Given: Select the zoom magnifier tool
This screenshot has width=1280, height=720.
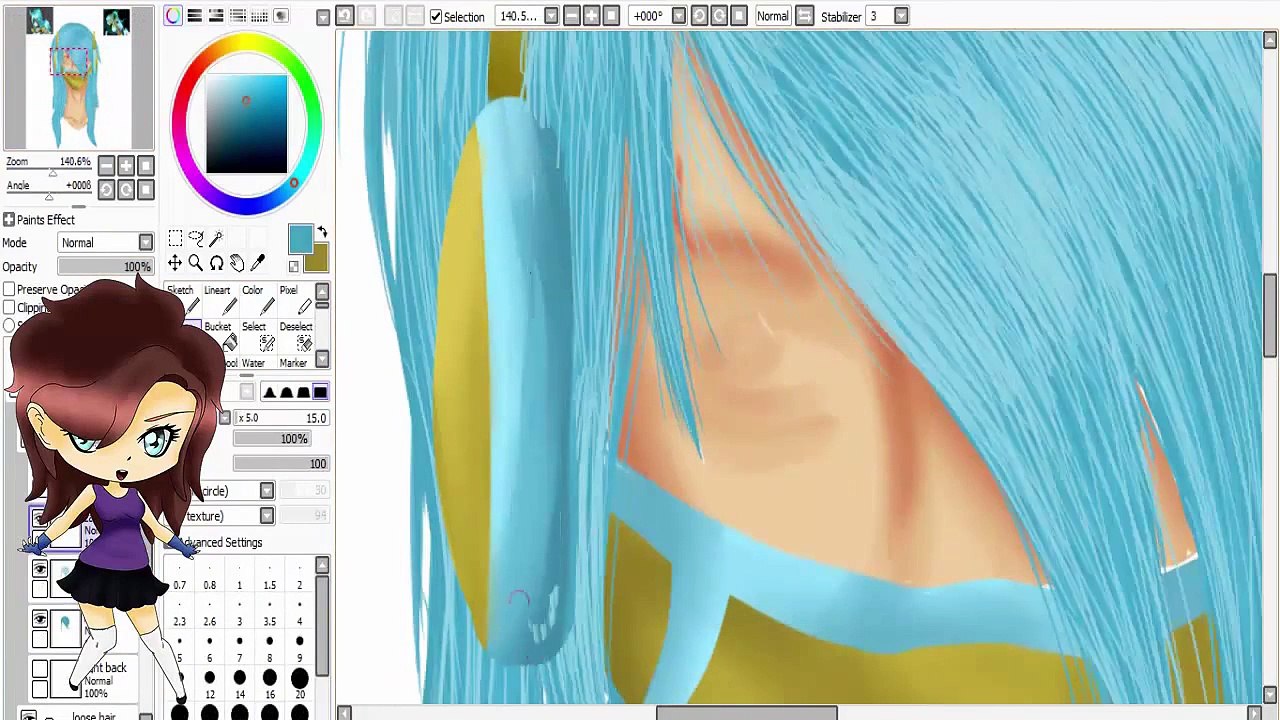Looking at the screenshot, I should pyautogui.click(x=196, y=263).
